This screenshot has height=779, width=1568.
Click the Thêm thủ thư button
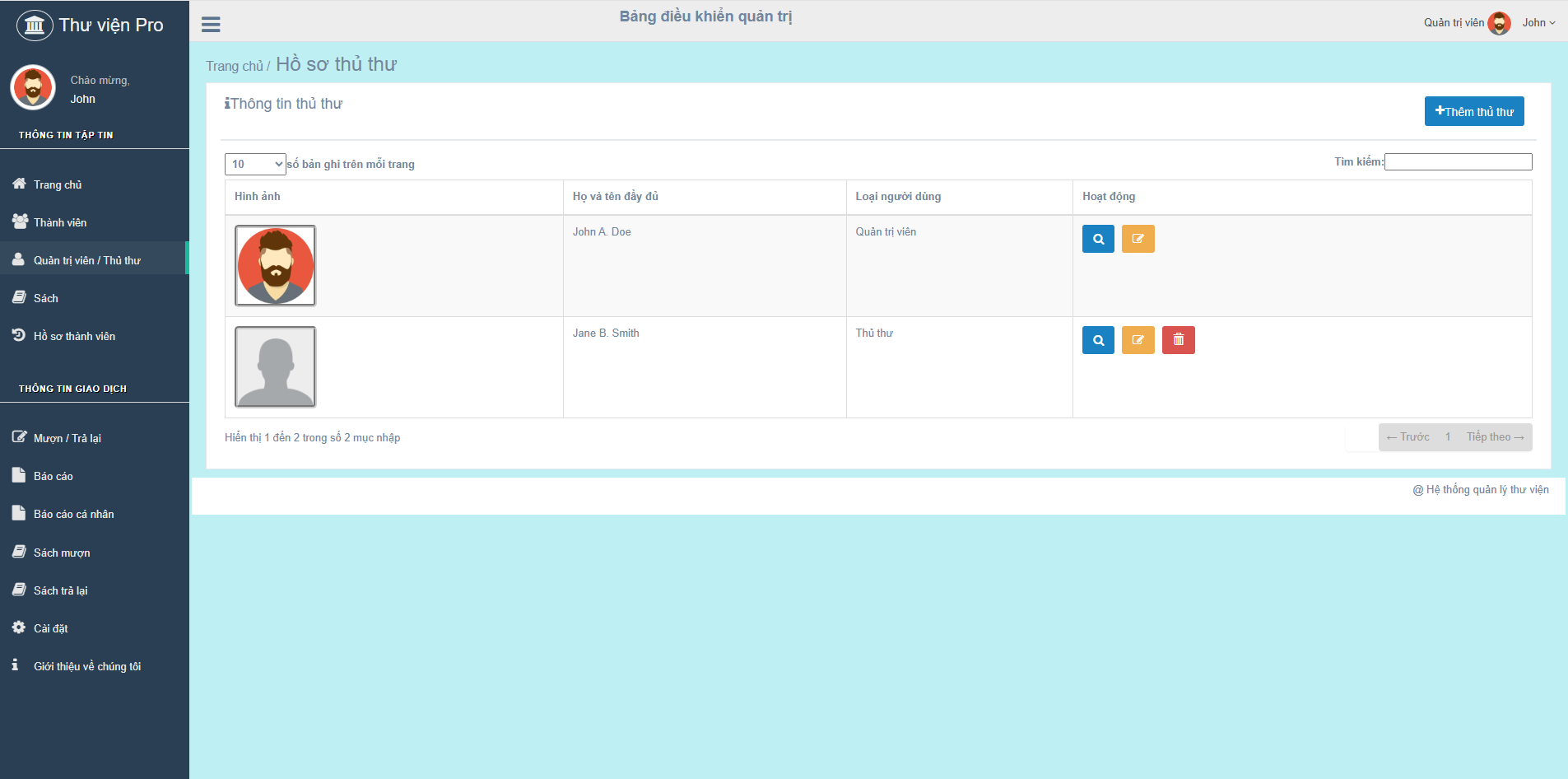click(x=1473, y=111)
